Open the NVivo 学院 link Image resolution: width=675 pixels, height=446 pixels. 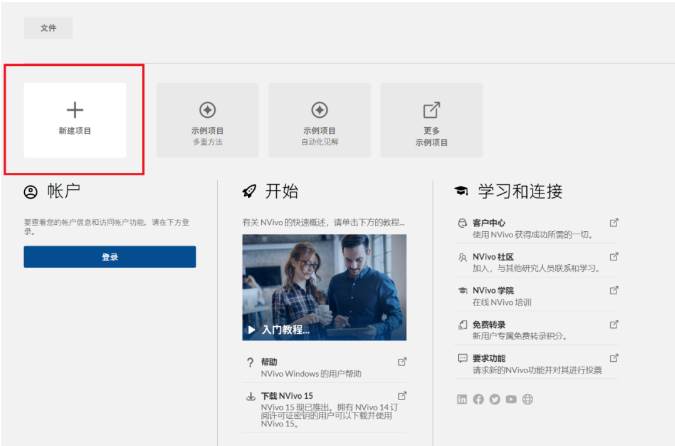coord(536,296)
